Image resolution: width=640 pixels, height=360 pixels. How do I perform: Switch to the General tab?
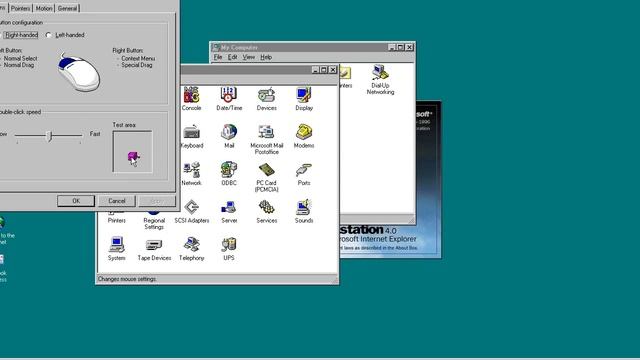click(67, 8)
